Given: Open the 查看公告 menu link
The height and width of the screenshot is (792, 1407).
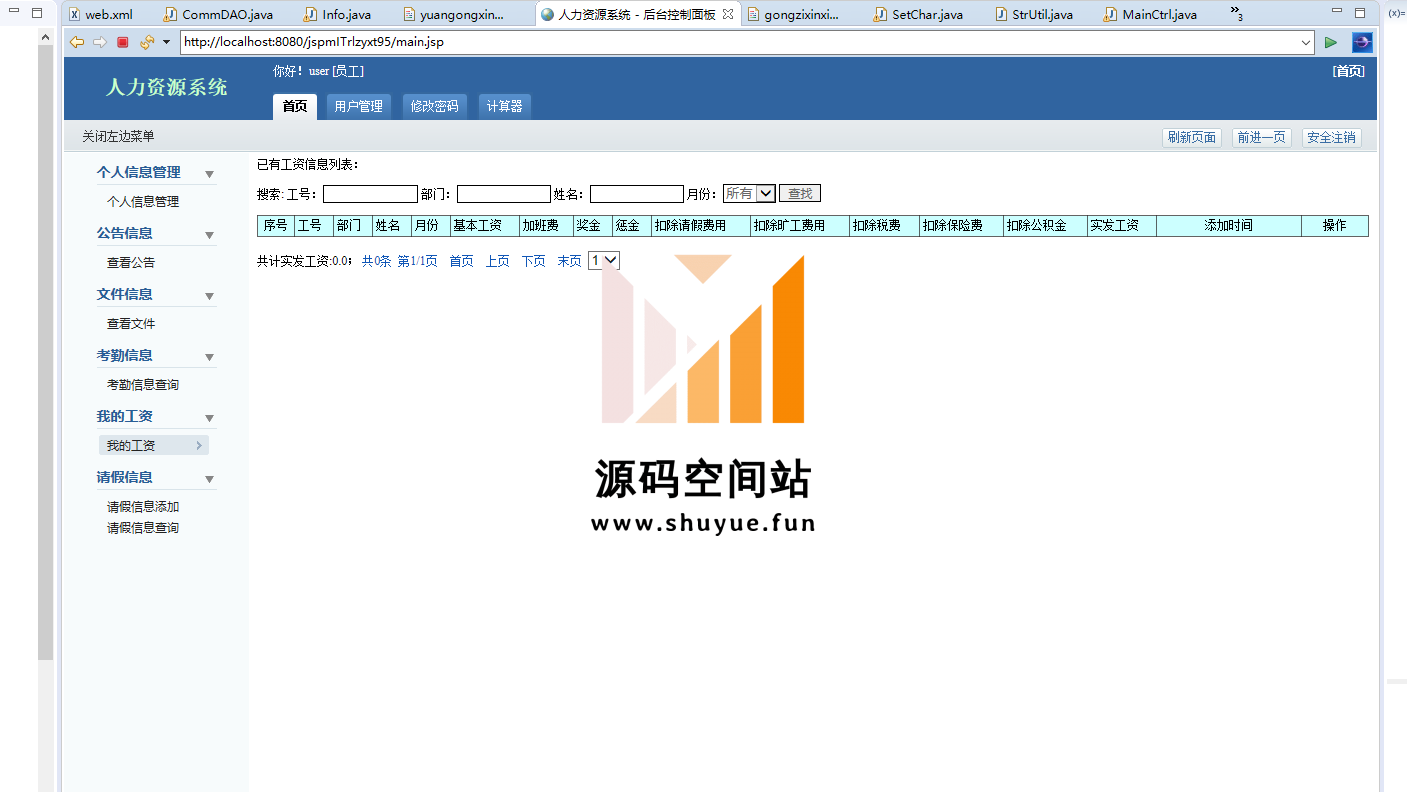Looking at the screenshot, I should 131,262.
